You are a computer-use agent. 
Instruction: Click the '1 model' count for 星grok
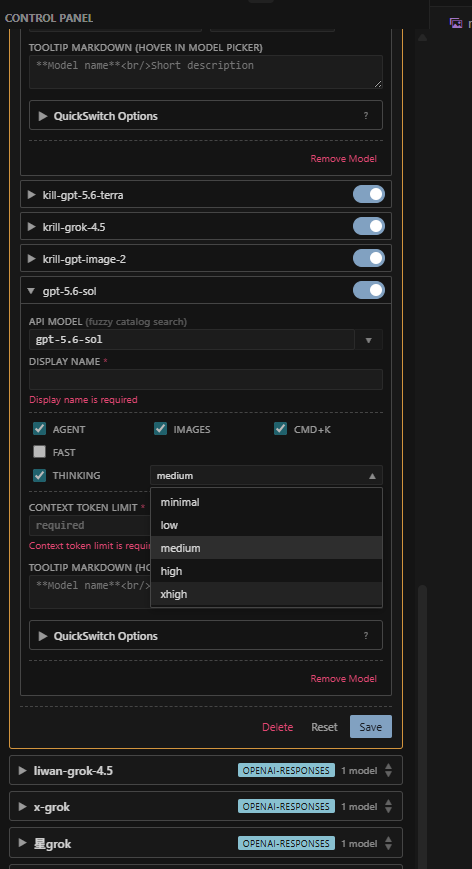coord(359,844)
